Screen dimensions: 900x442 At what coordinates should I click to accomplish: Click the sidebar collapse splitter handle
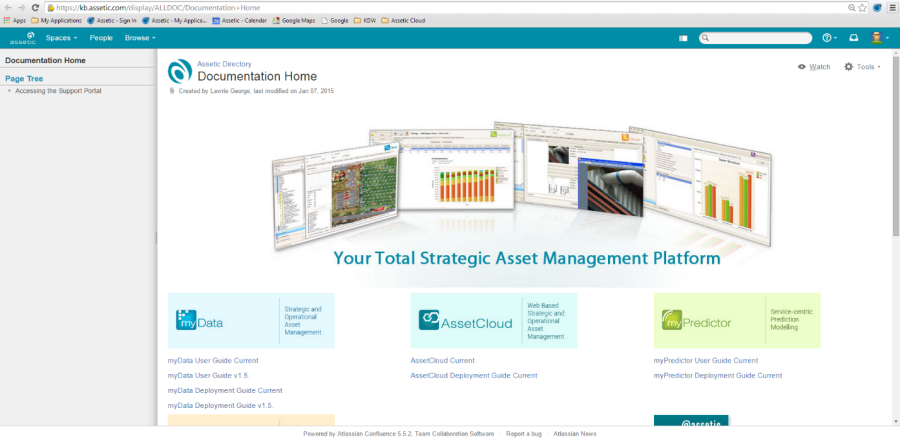[156, 237]
